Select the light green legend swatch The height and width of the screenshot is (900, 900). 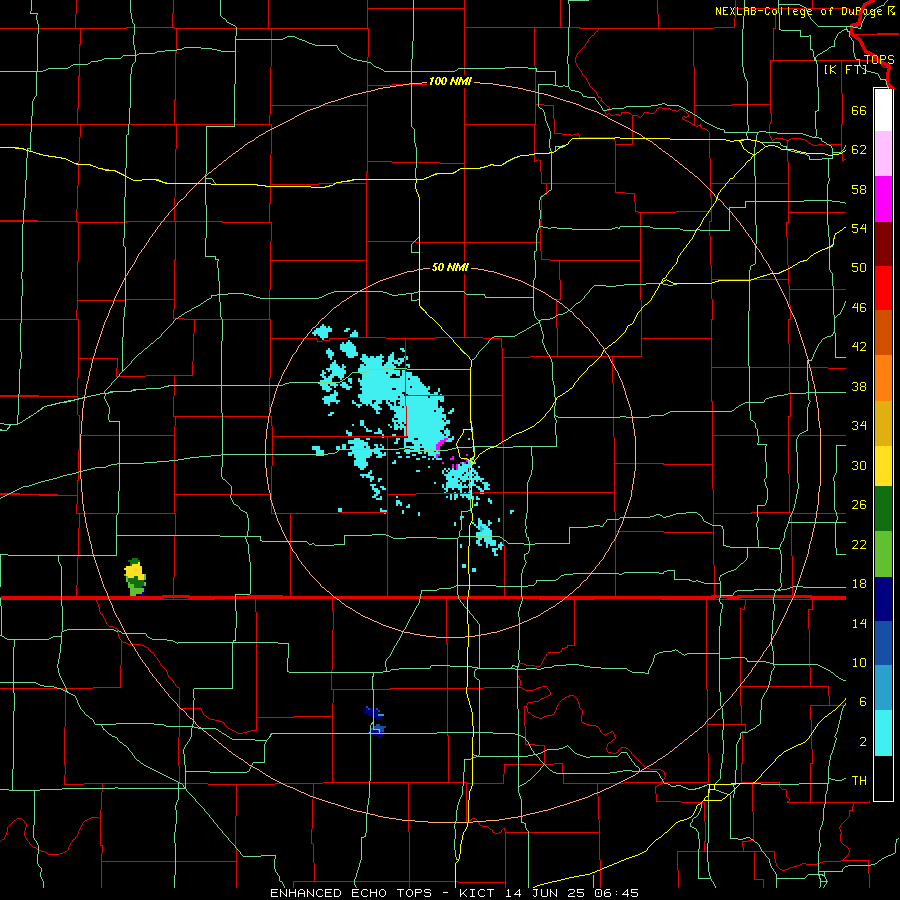pos(883,554)
